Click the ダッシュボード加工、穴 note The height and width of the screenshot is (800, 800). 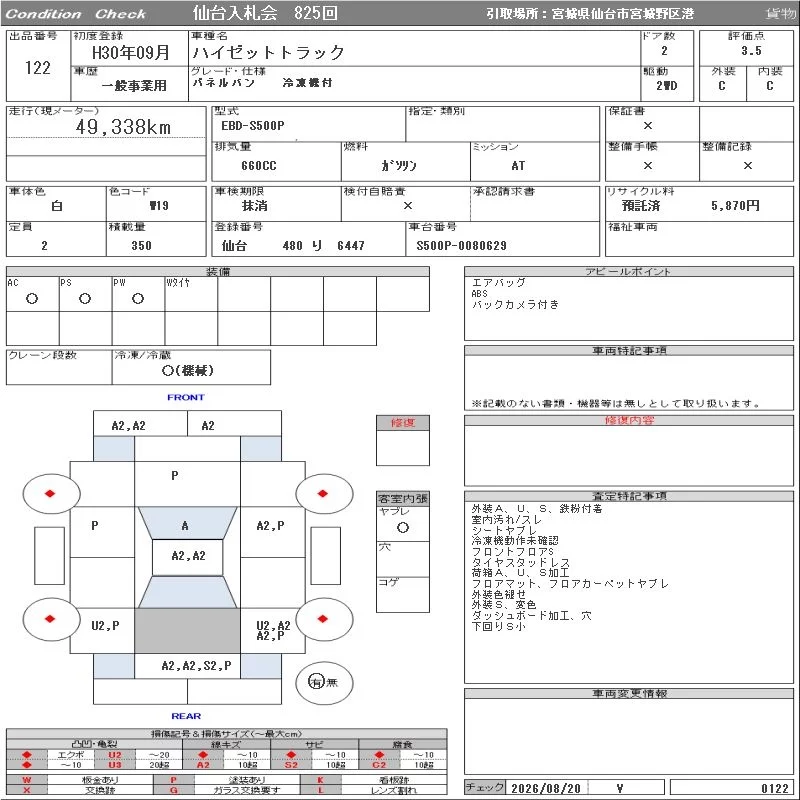(532, 615)
